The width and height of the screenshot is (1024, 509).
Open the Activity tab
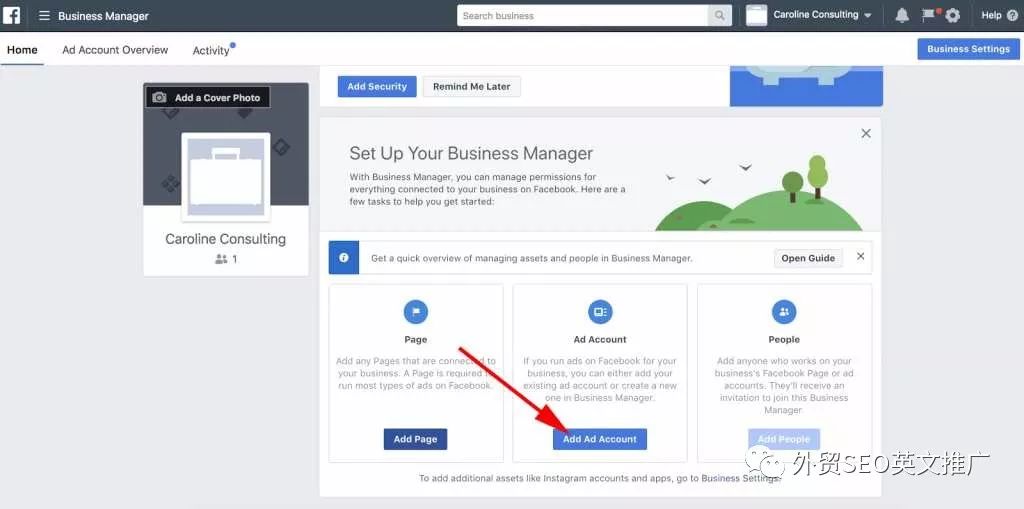(x=211, y=50)
